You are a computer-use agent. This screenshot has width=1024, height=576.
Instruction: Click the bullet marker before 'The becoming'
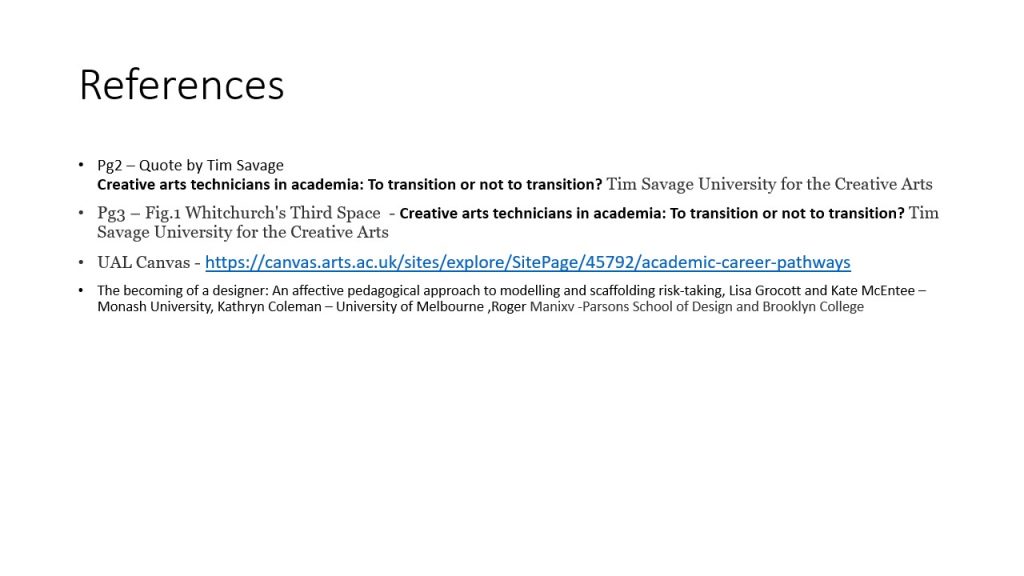coord(81,291)
